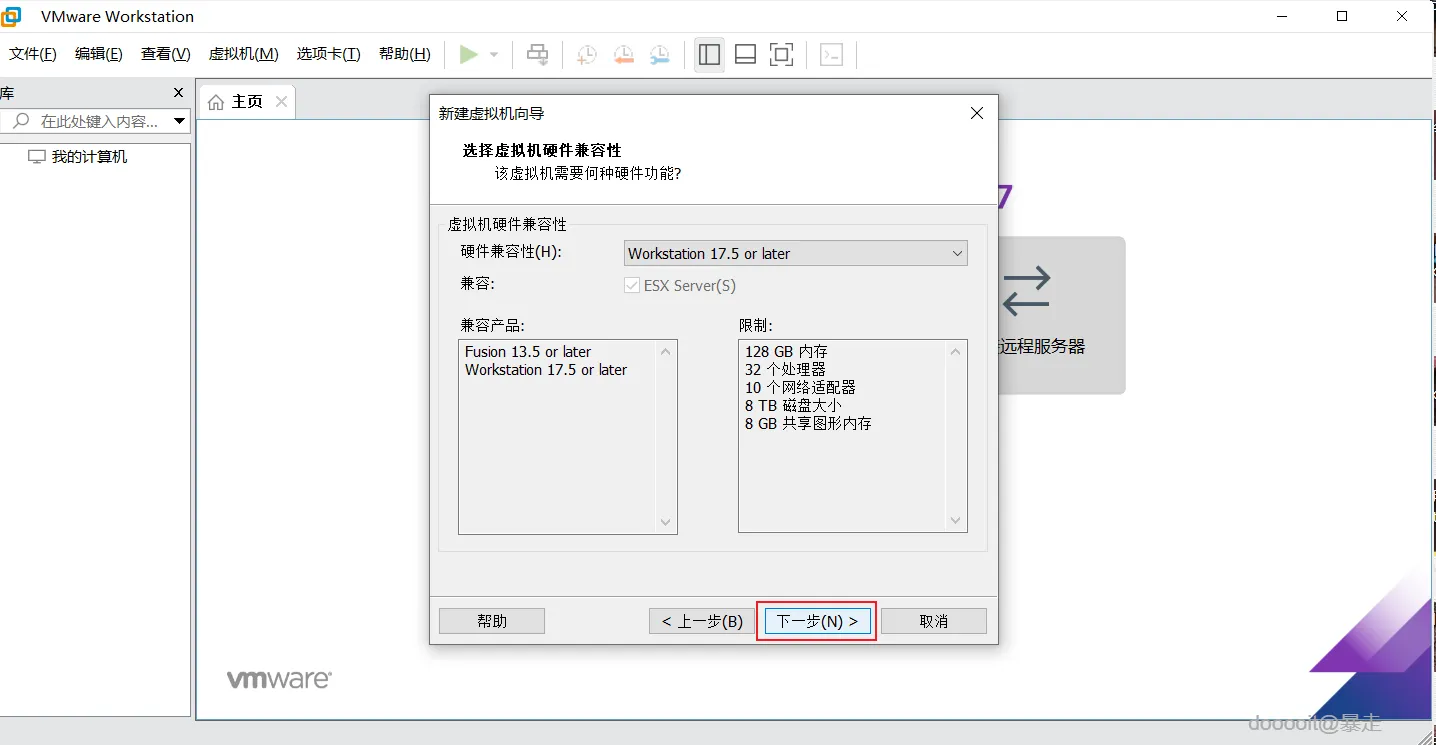Expand the power-on options dropdown arrow
Image resolution: width=1436 pixels, height=745 pixels.
(494, 54)
